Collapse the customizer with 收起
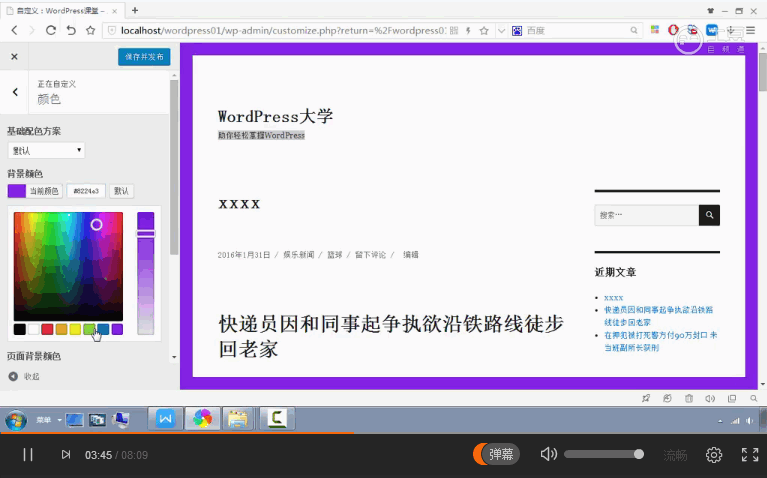This screenshot has height=478, width=767. 24,376
